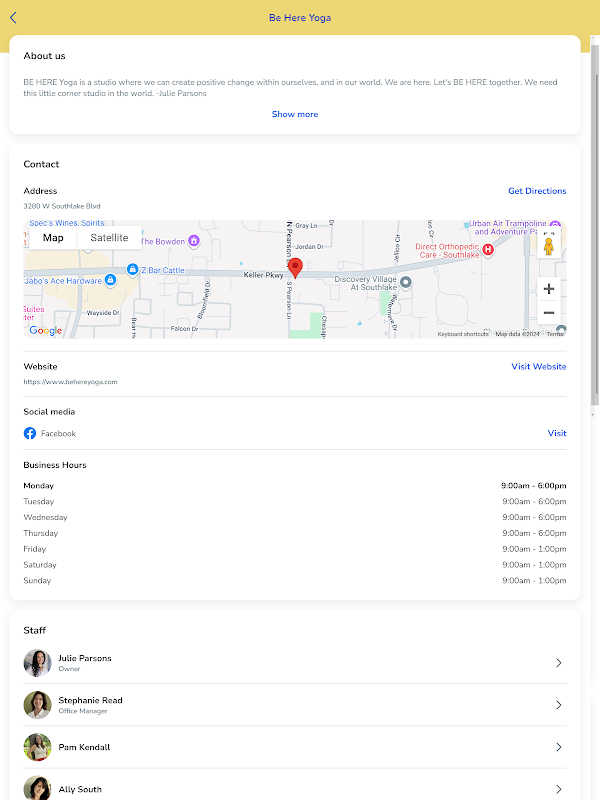This screenshot has height=800, width=600.
Task: Click the red location pin on the map
Action: (295, 268)
